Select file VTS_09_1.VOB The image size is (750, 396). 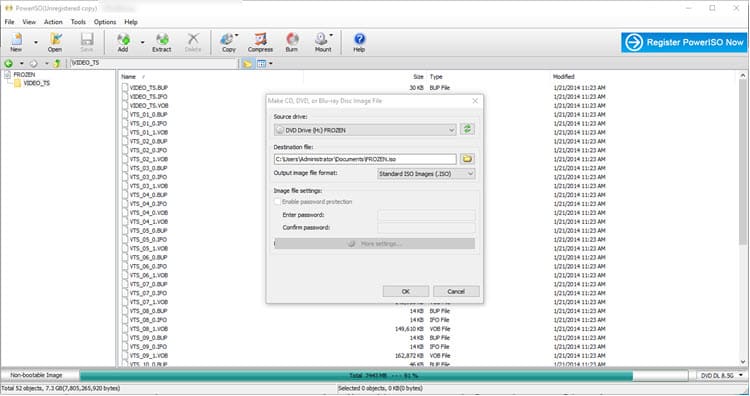(149, 356)
